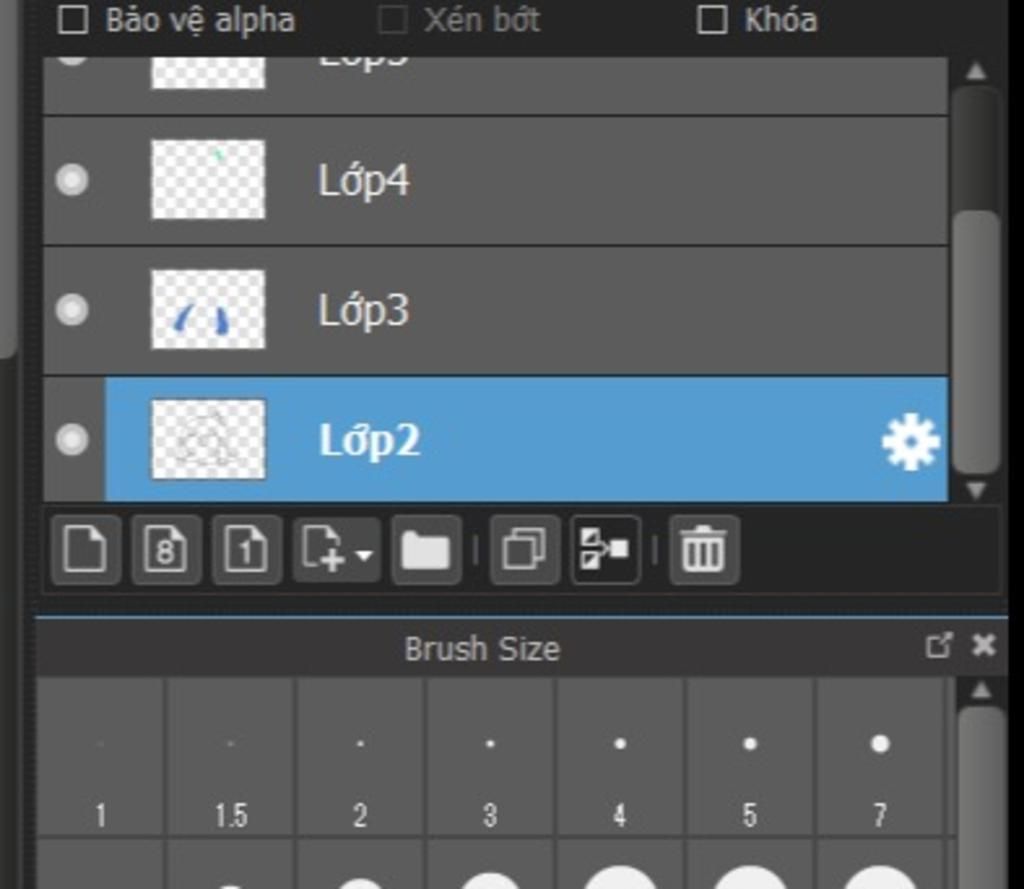Undock the Brush Size panel
This screenshot has height=889, width=1024.
pyautogui.click(x=939, y=645)
